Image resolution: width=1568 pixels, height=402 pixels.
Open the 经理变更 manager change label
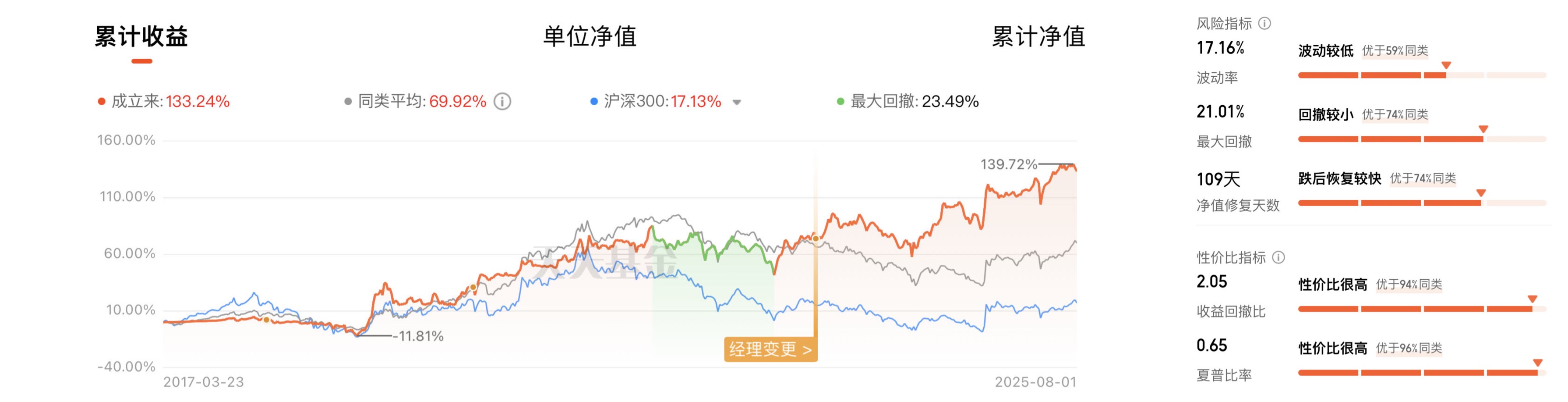click(x=770, y=350)
